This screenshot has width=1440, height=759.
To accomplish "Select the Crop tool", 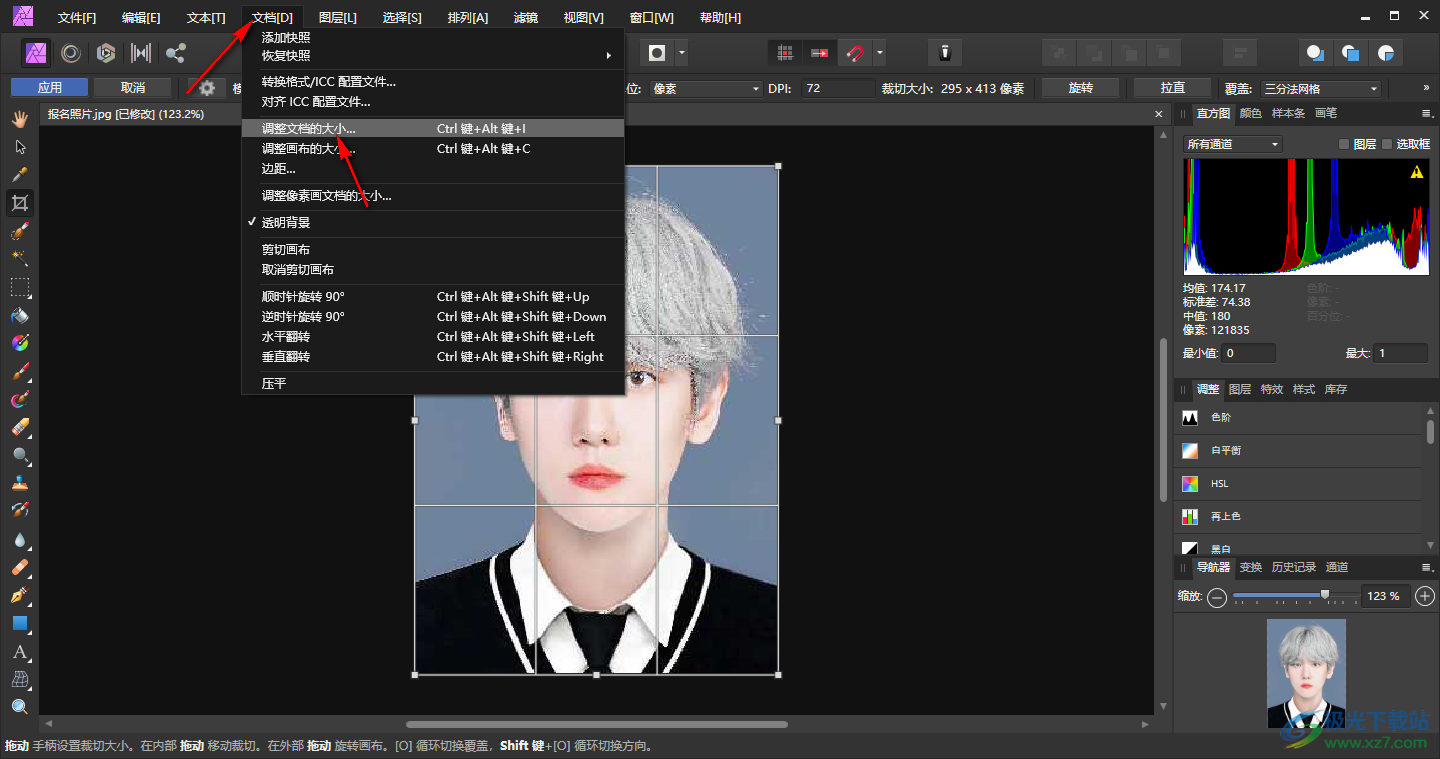I will 19,203.
